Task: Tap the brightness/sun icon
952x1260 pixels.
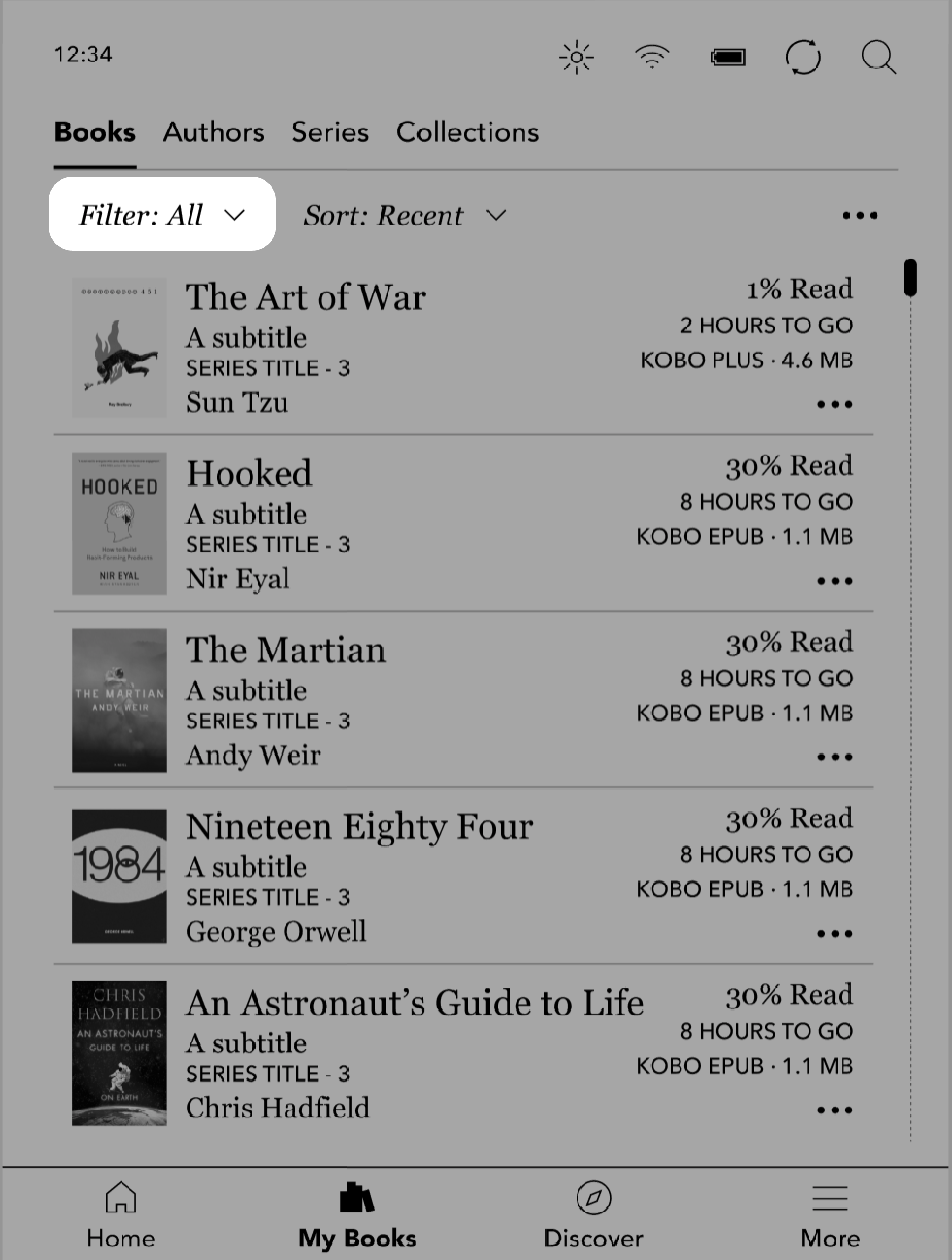Action: [x=578, y=57]
